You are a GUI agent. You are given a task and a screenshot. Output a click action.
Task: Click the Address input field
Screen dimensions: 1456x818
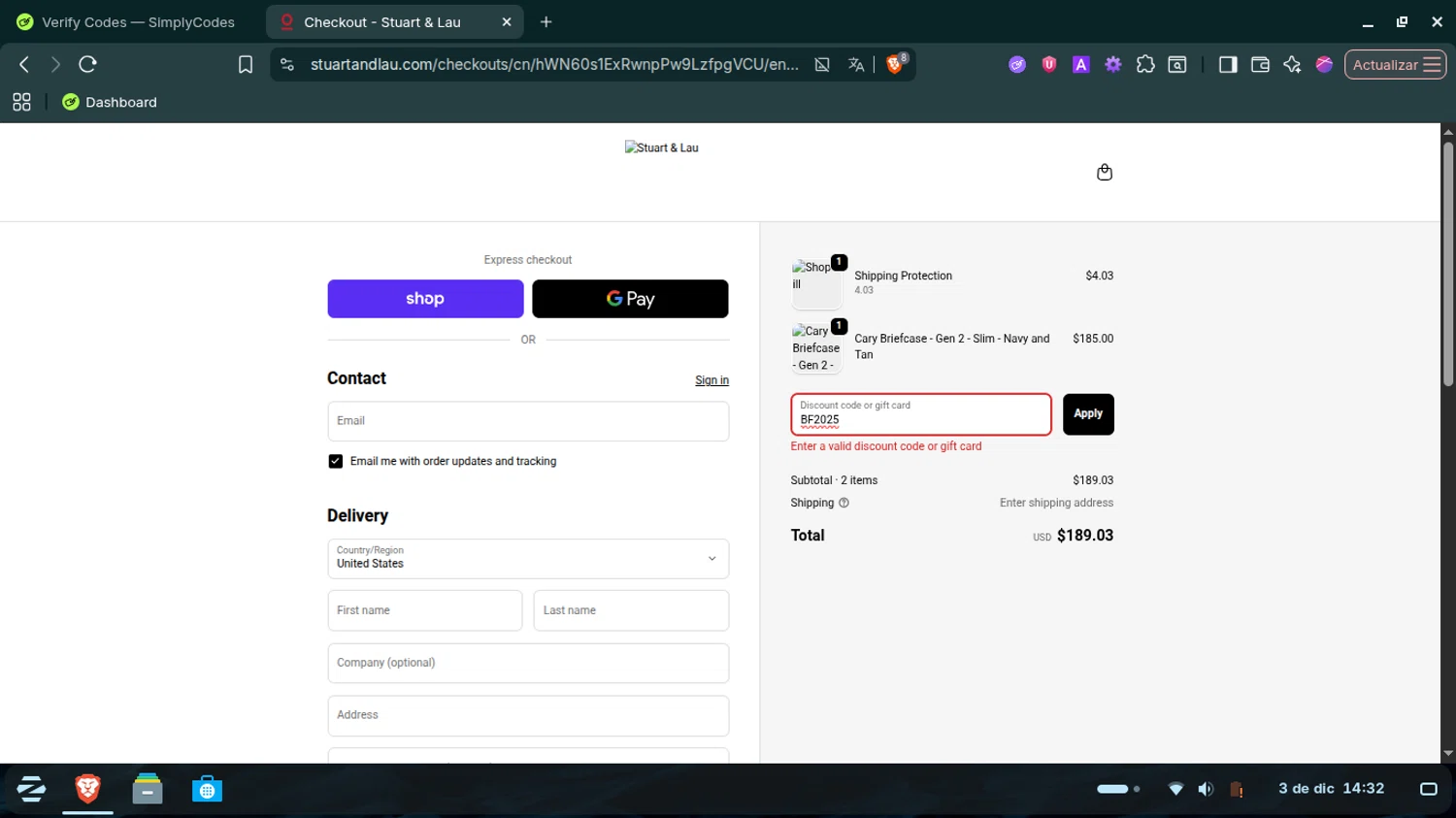(x=528, y=715)
